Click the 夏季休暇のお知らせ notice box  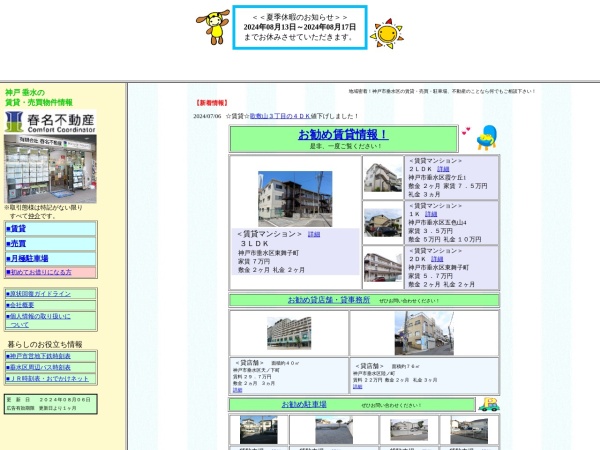(x=300, y=27)
